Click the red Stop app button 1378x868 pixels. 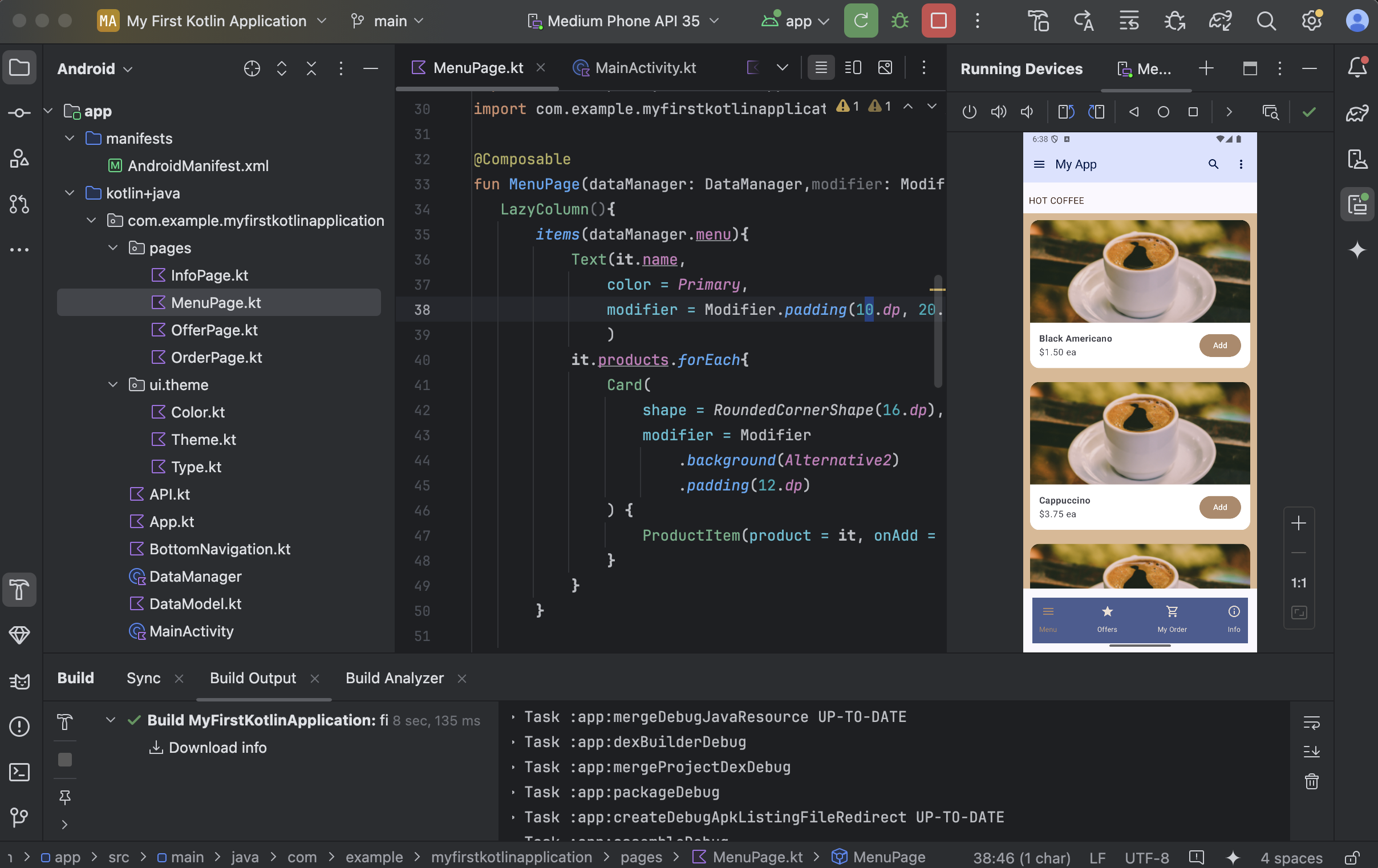point(938,21)
